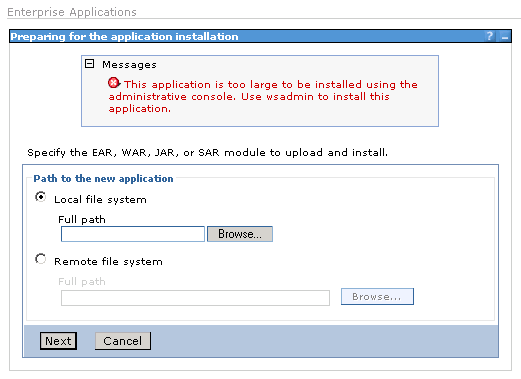521x379 pixels.
Task: Open the help question mark icon
Action: pos(489,36)
